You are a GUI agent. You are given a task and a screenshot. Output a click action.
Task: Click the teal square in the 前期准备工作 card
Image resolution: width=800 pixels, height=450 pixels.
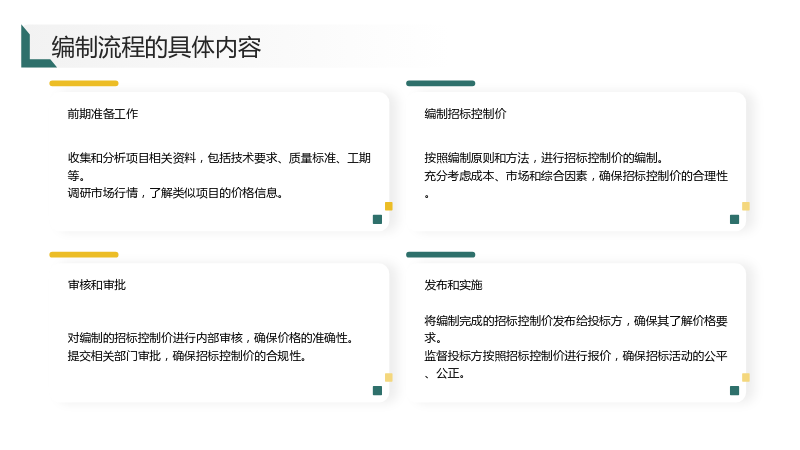click(378, 219)
